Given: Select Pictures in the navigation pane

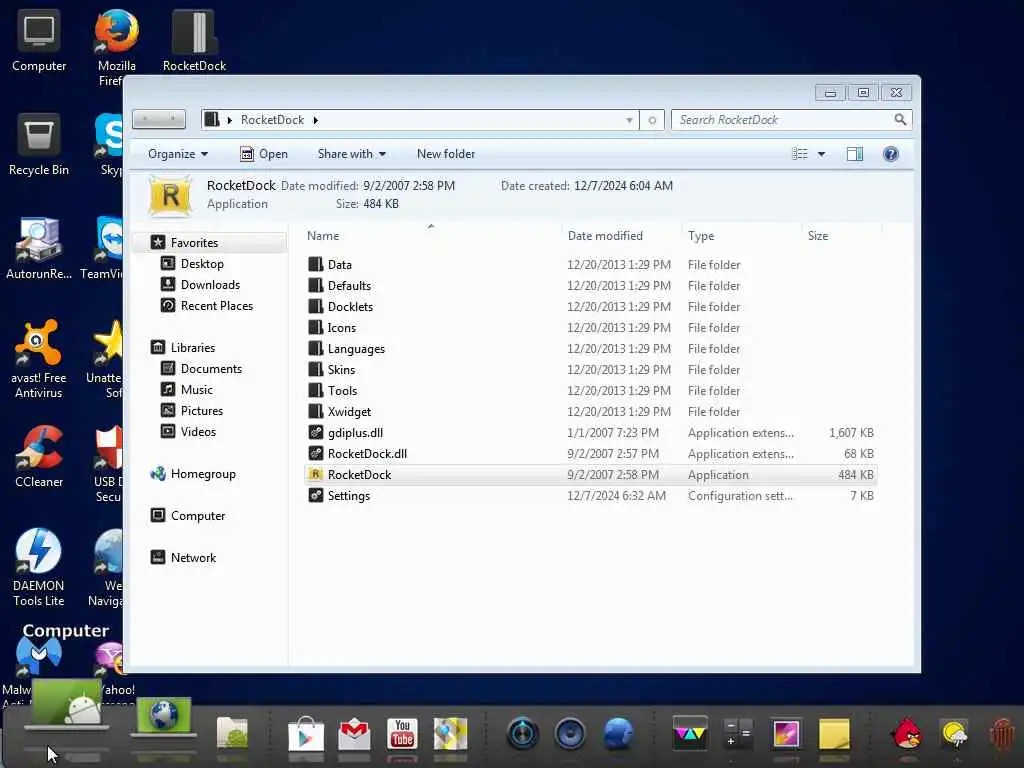Looking at the screenshot, I should point(193,411).
